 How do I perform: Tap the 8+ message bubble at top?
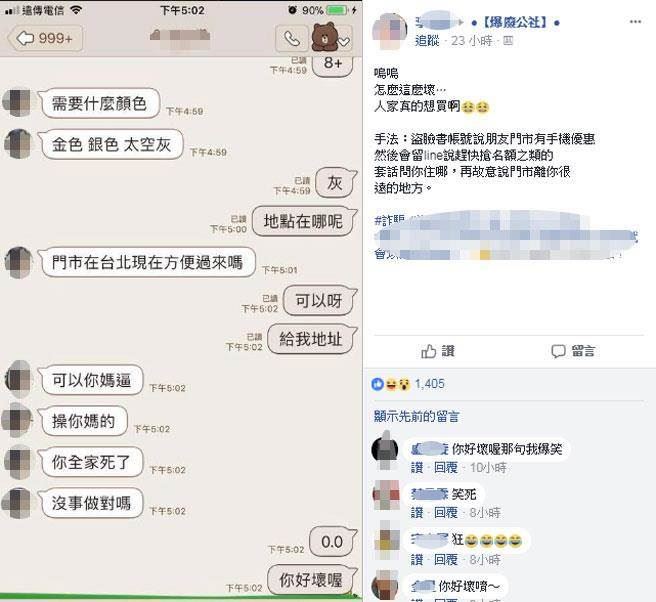tap(333, 64)
